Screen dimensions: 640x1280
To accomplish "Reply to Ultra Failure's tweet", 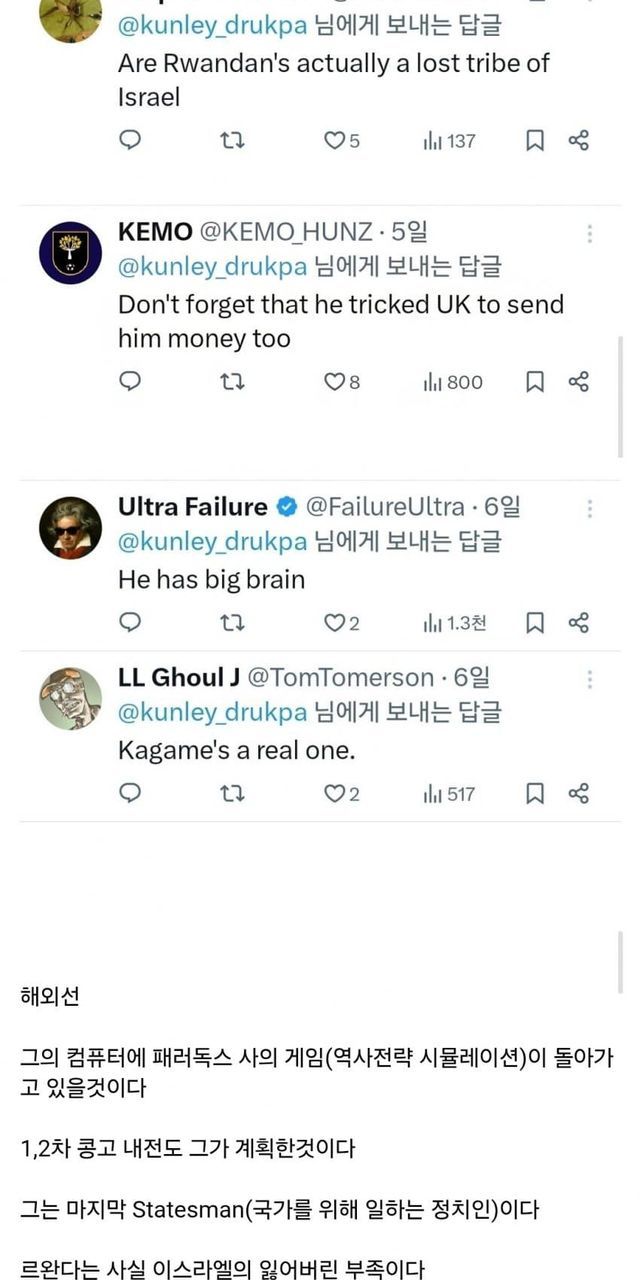I will point(130,623).
